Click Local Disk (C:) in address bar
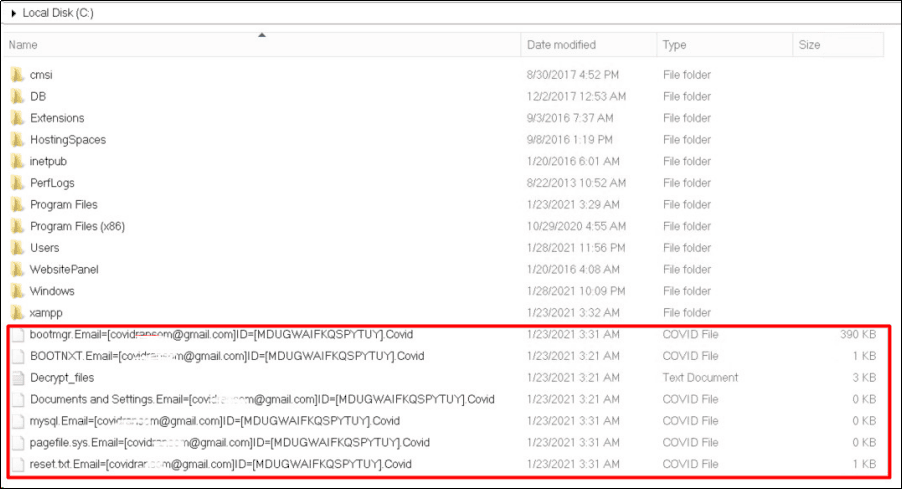Screen dimensions: 903x490 (x=58, y=13)
